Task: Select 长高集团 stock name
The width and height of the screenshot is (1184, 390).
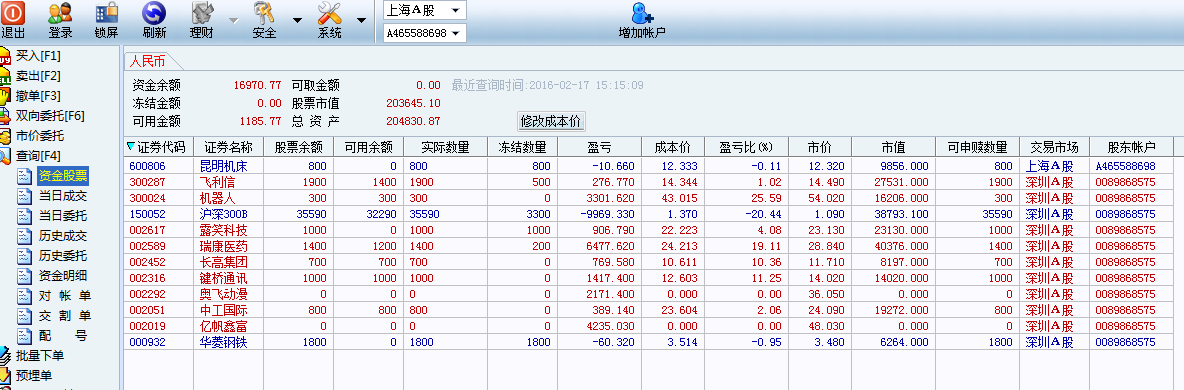Action: pyautogui.click(x=223, y=262)
